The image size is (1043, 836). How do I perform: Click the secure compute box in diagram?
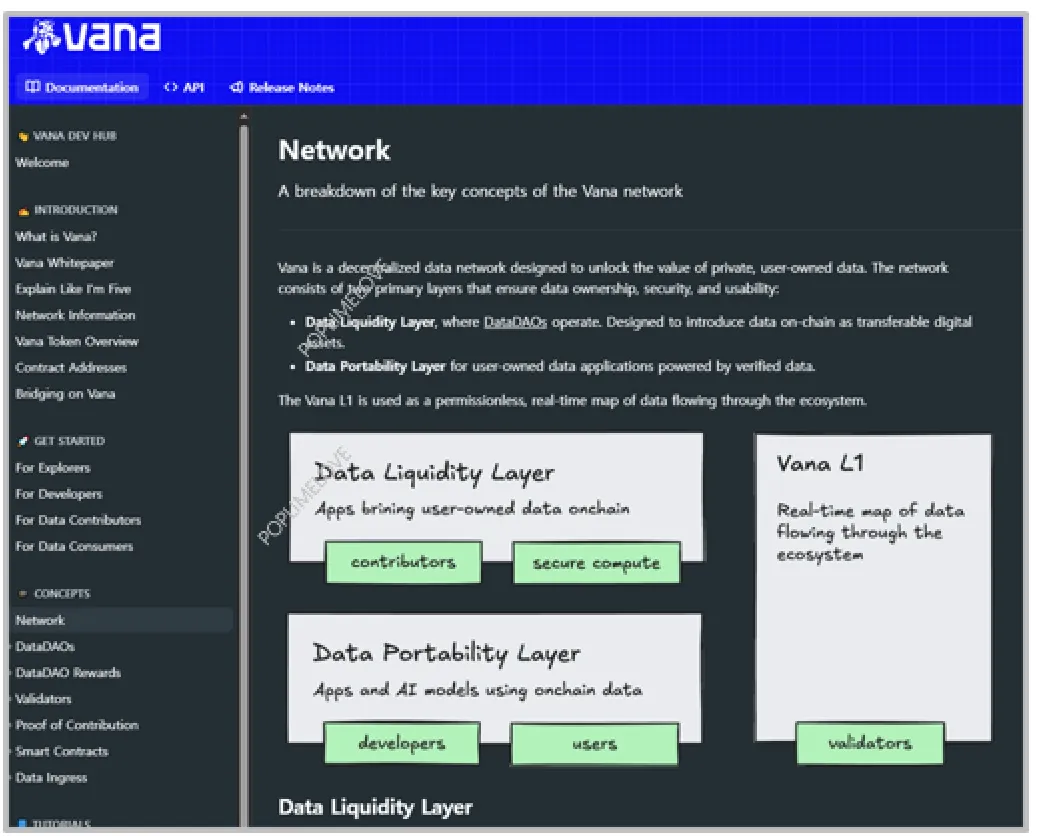click(596, 563)
